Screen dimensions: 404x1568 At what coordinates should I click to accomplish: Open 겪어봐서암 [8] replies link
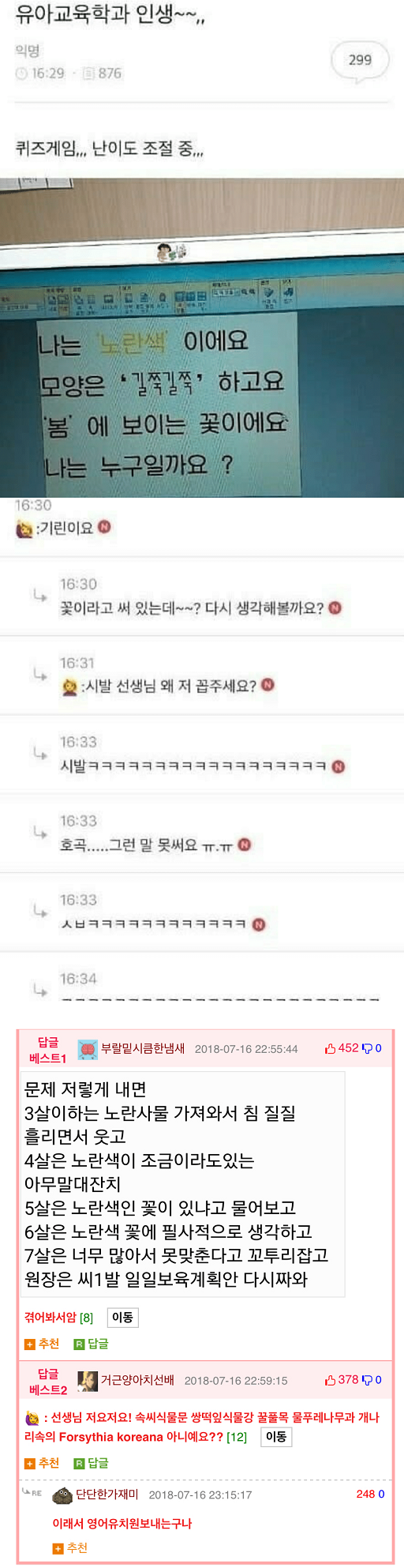coord(59,1317)
